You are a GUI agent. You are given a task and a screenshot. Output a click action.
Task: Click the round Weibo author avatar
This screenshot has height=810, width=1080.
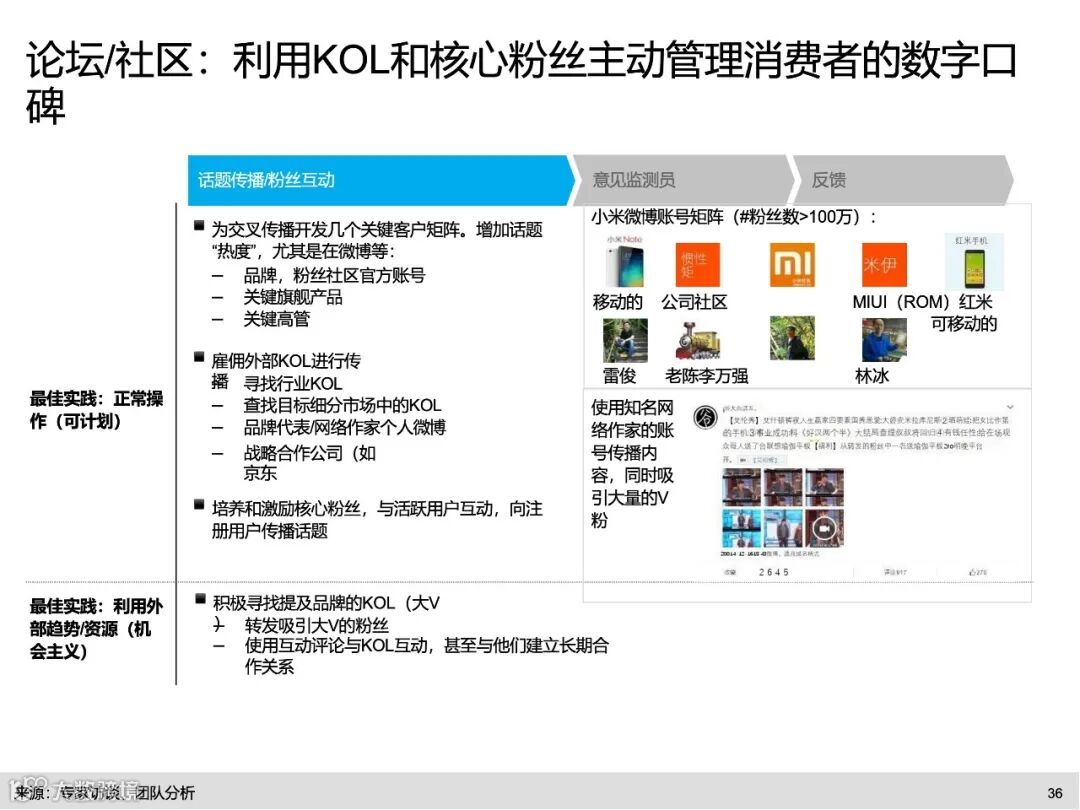coord(705,417)
